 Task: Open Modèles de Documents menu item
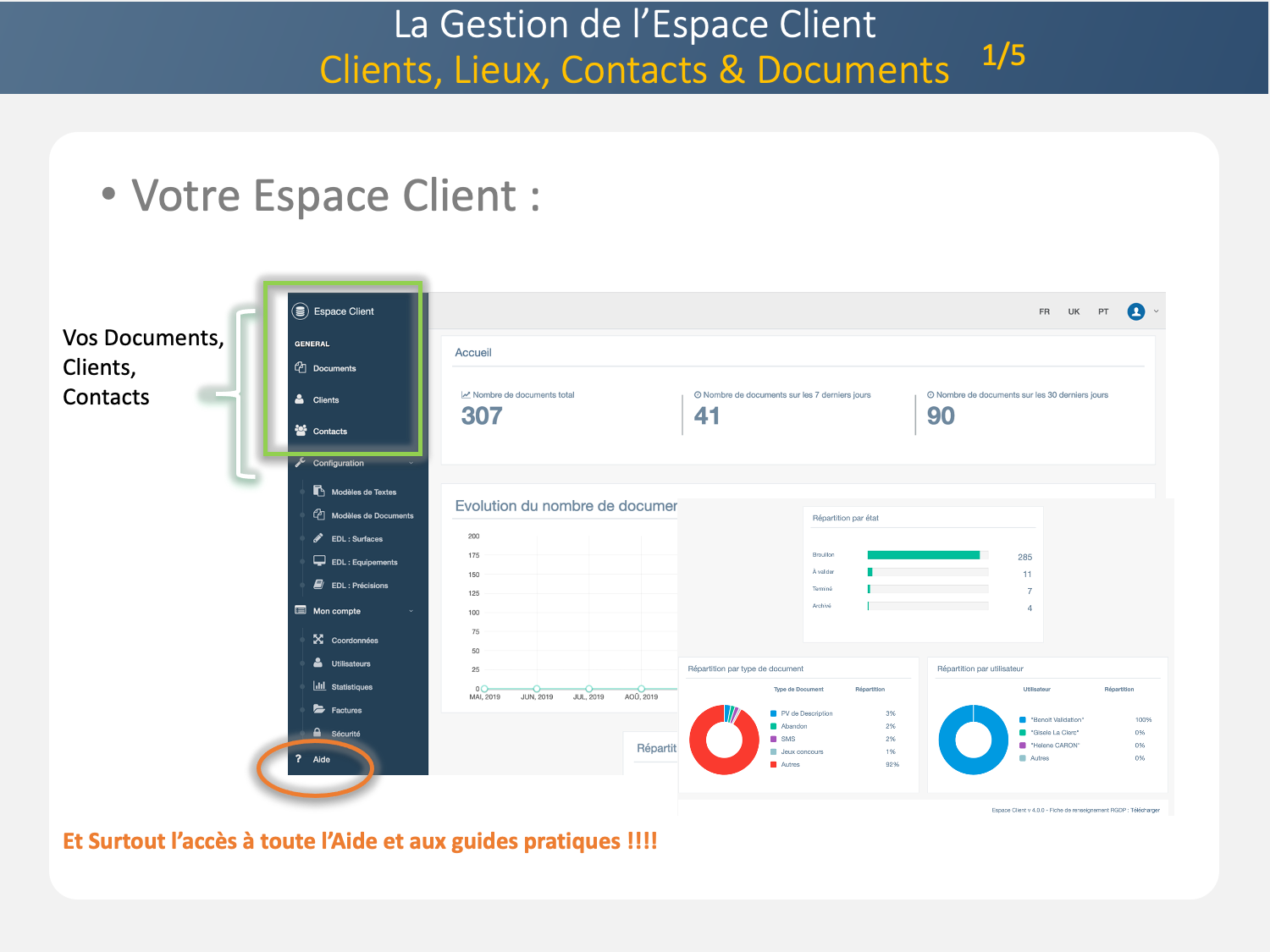click(372, 515)
